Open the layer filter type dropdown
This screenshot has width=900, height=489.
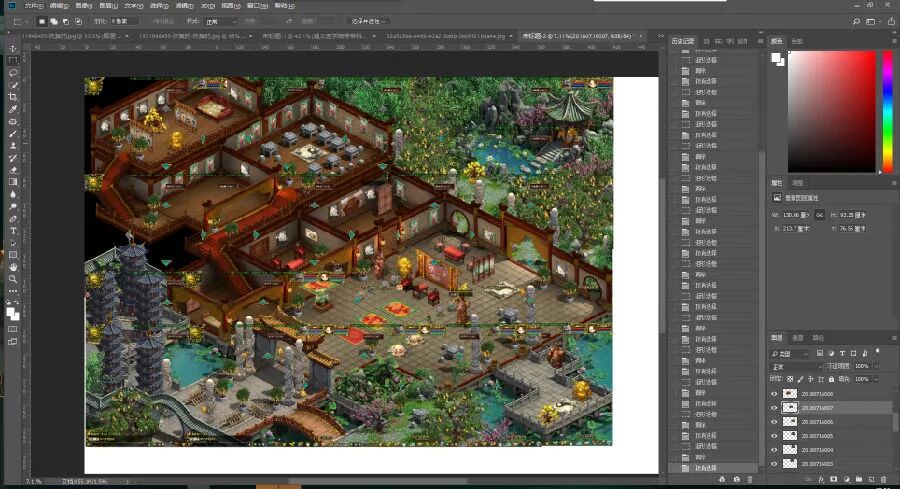[790, 354]
